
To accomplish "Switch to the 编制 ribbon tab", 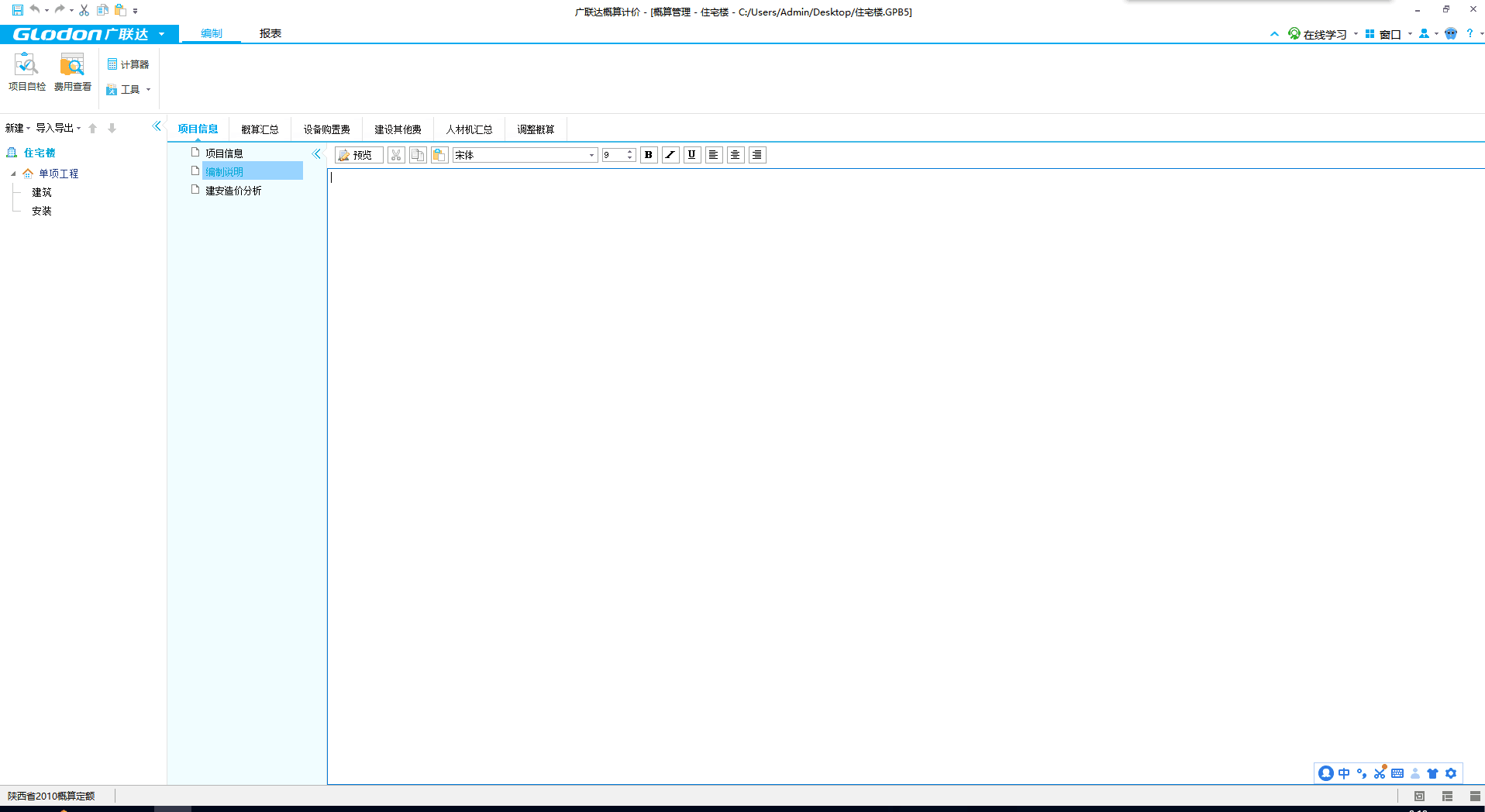I will [x=211, y=33].
